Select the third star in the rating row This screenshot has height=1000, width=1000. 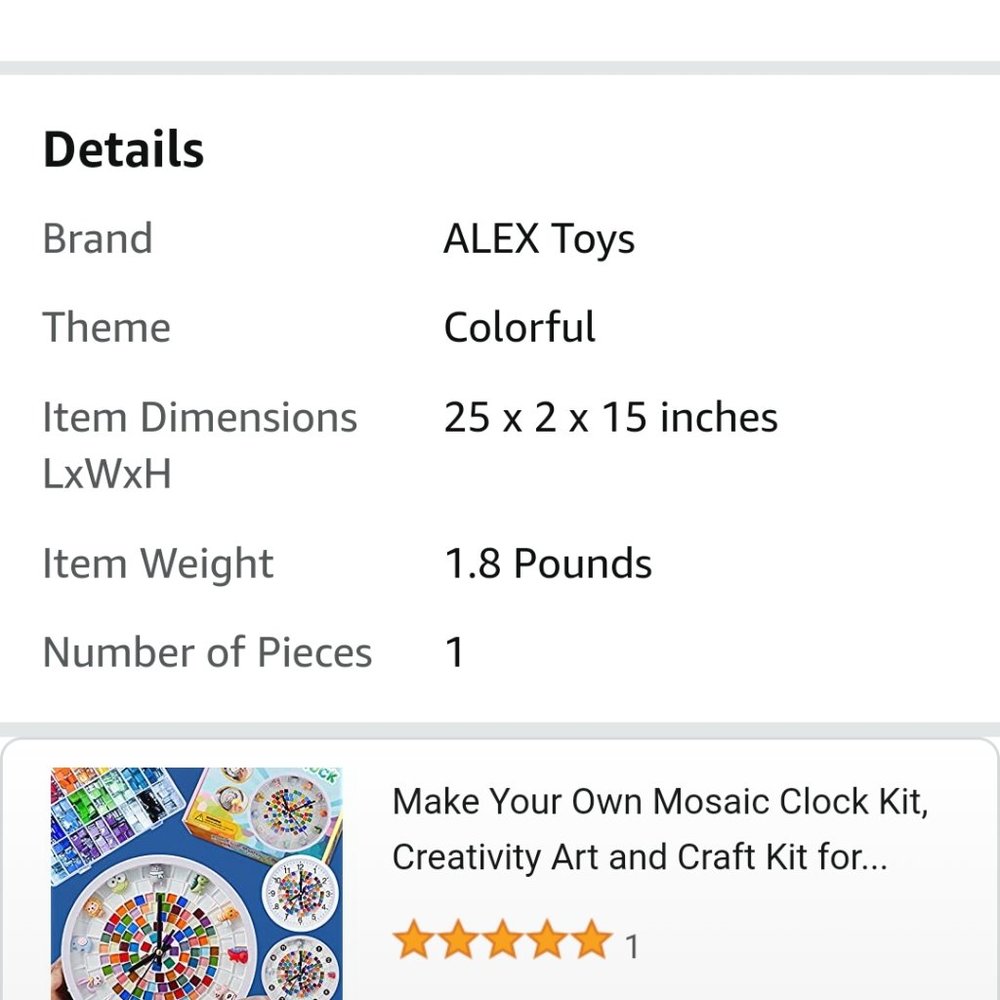[503, 940]
